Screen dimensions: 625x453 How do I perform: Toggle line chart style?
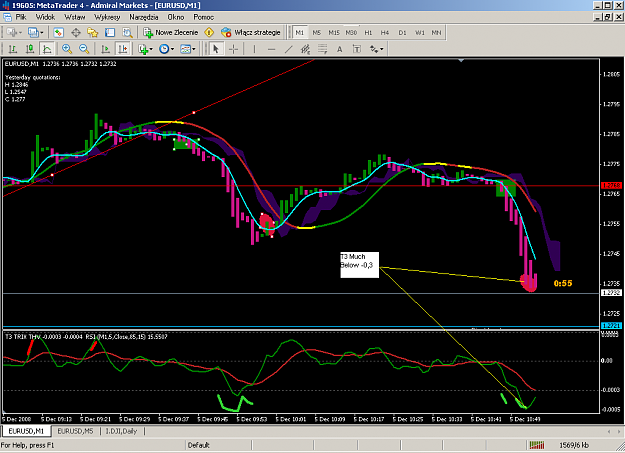[x=47, y=49]
